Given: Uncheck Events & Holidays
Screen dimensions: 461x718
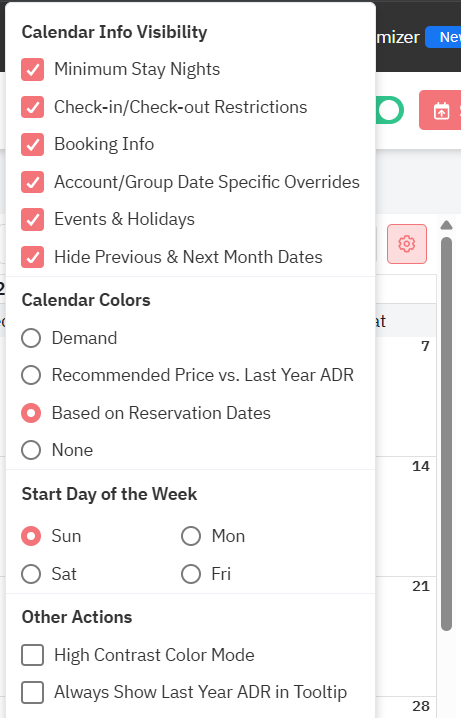Looking at the screenshot, I should pyautogui.click(x=33, y=220).
